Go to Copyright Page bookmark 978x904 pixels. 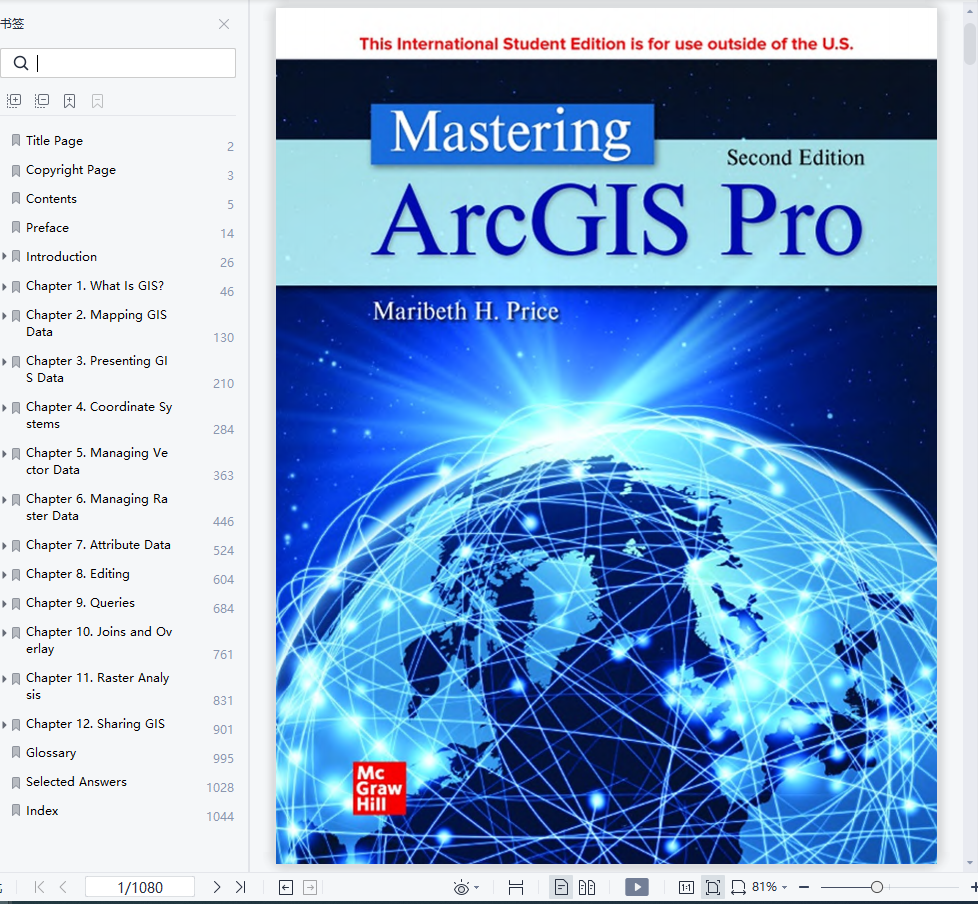71,170
